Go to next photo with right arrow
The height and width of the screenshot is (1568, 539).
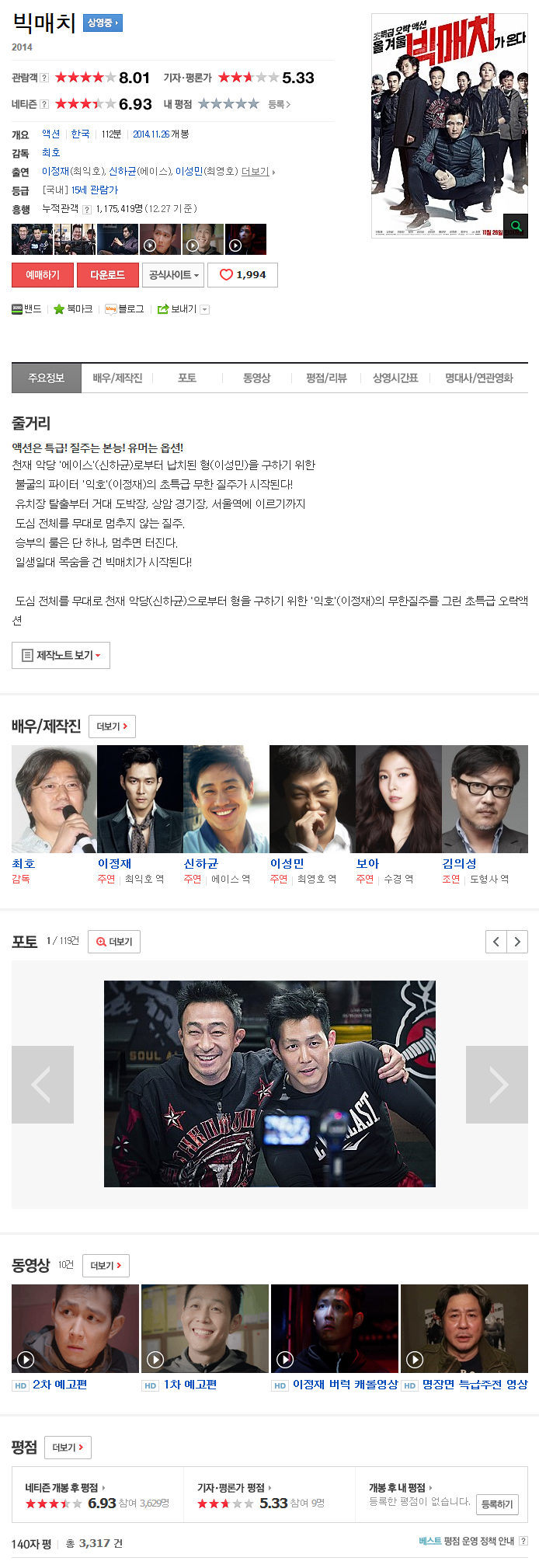click(497, 1085)
